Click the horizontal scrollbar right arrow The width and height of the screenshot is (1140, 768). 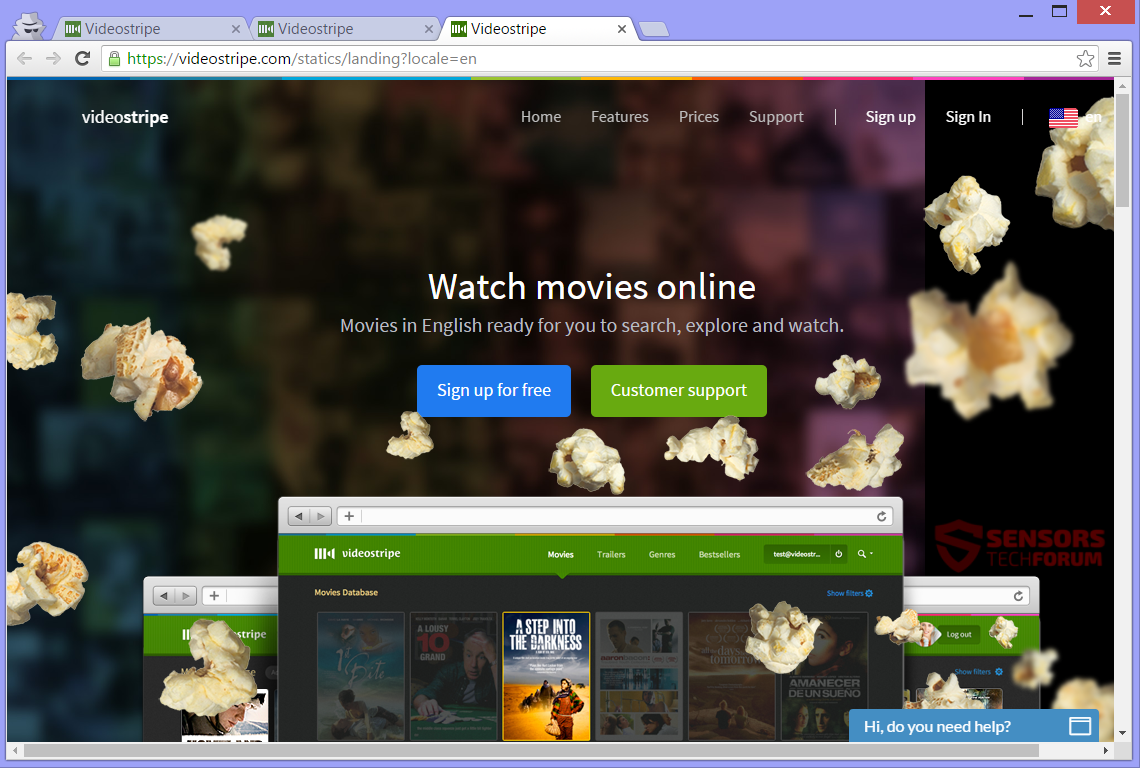pyautogui.click(x=1106, y=750)
